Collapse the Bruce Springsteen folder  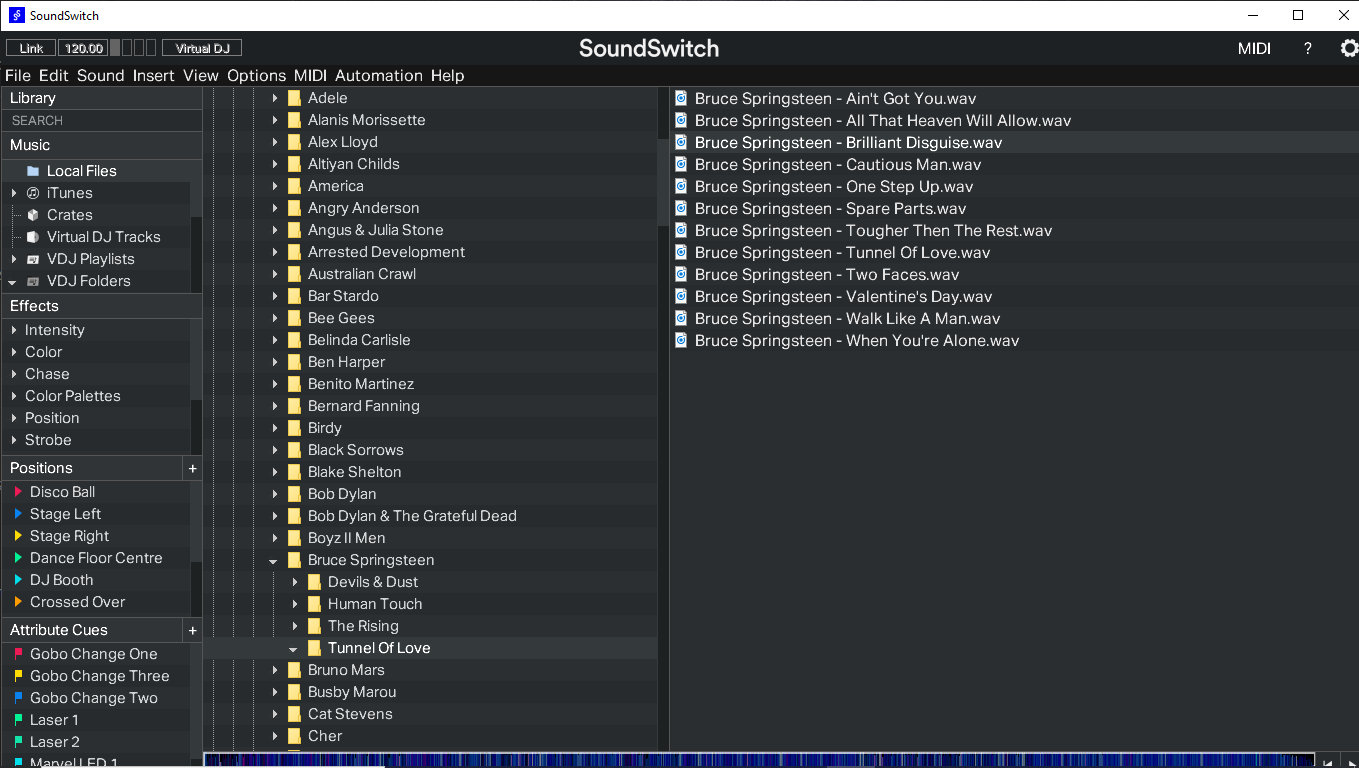(x=274, y=561)
